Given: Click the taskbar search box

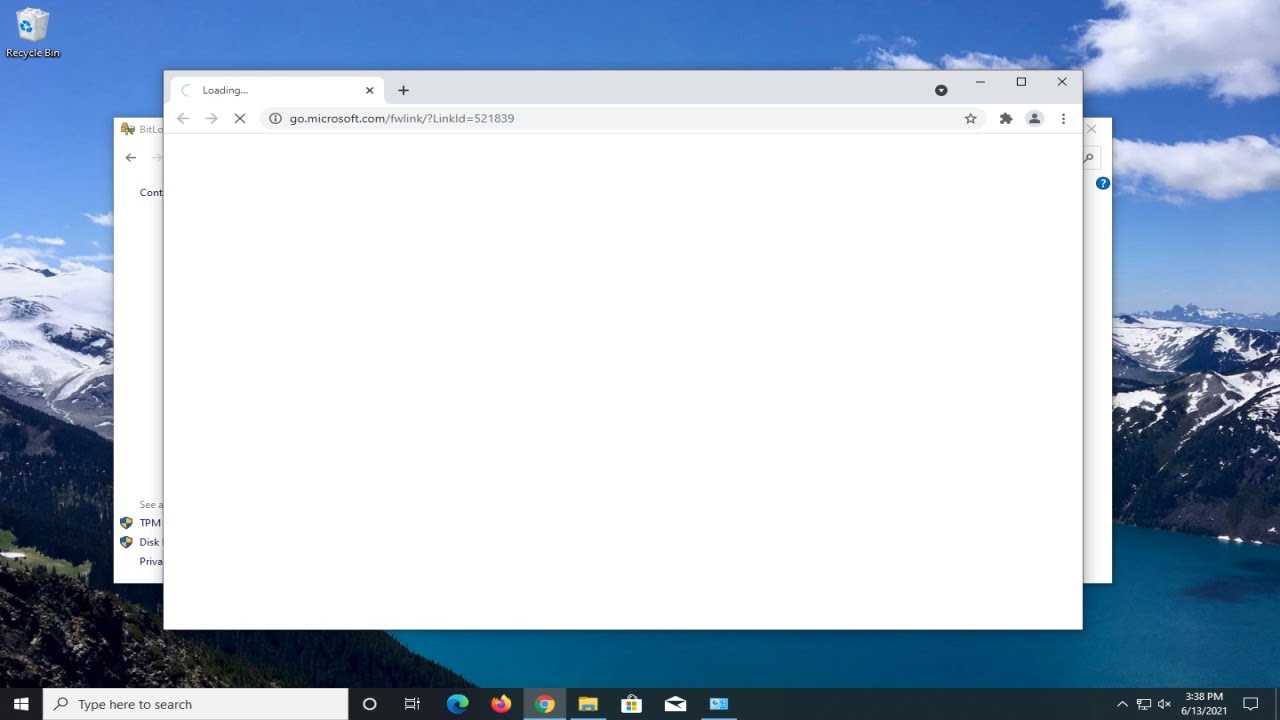Looking at the screenshot, I should (196, 704).
